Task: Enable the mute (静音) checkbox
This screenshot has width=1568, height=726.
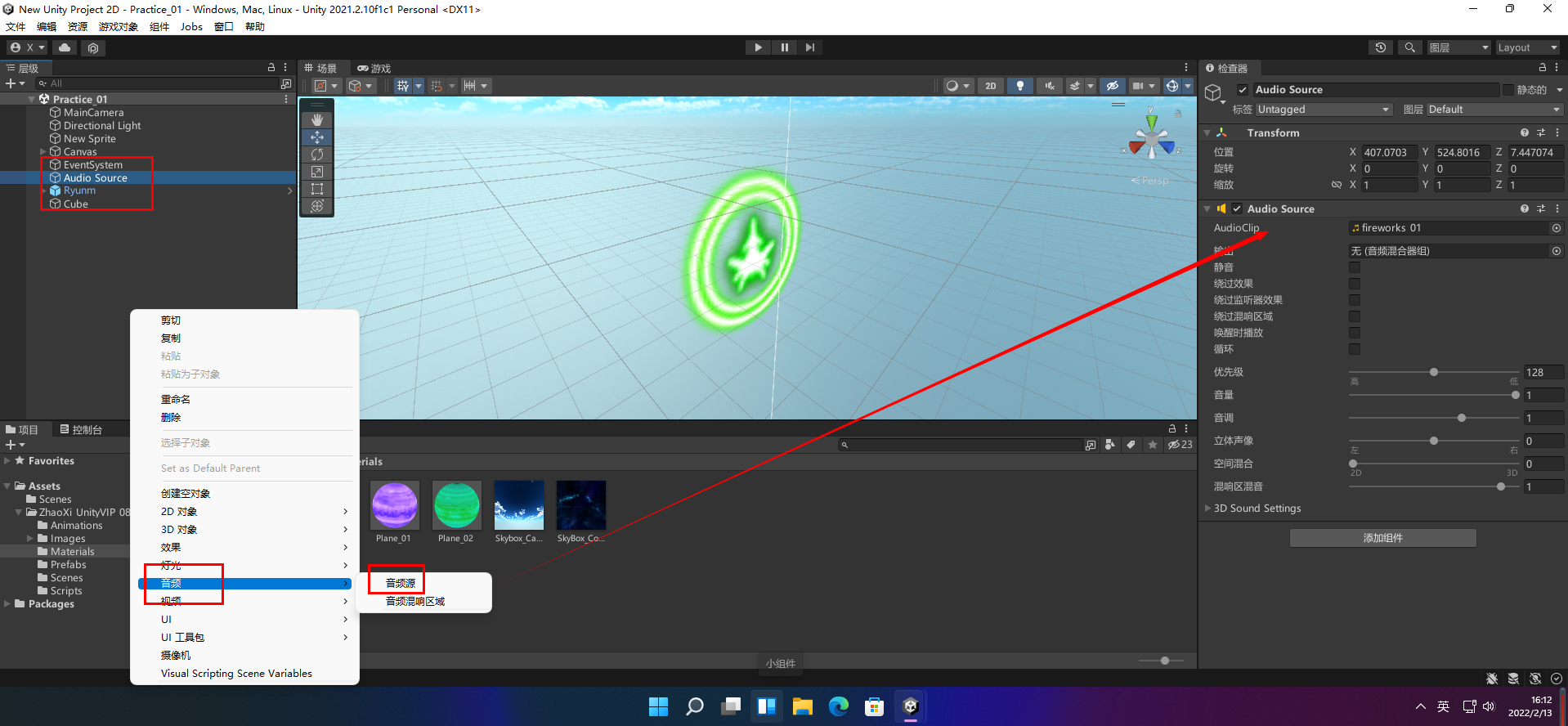Action: [x=1355, y=267]
